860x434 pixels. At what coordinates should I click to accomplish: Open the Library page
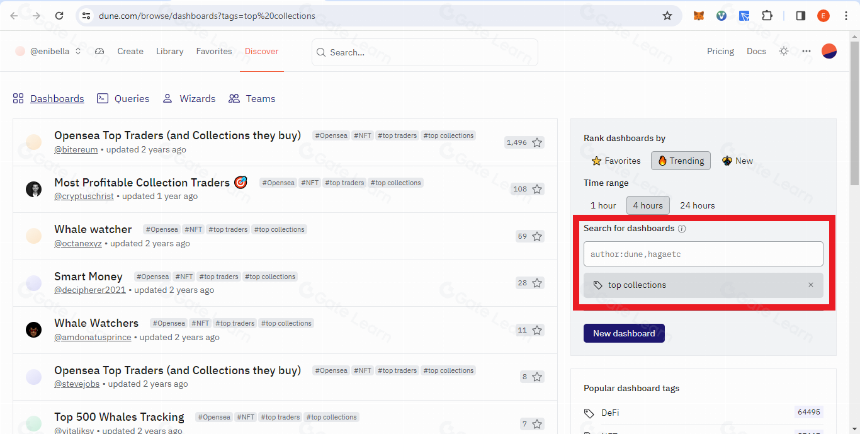click(x=169, y=51)
